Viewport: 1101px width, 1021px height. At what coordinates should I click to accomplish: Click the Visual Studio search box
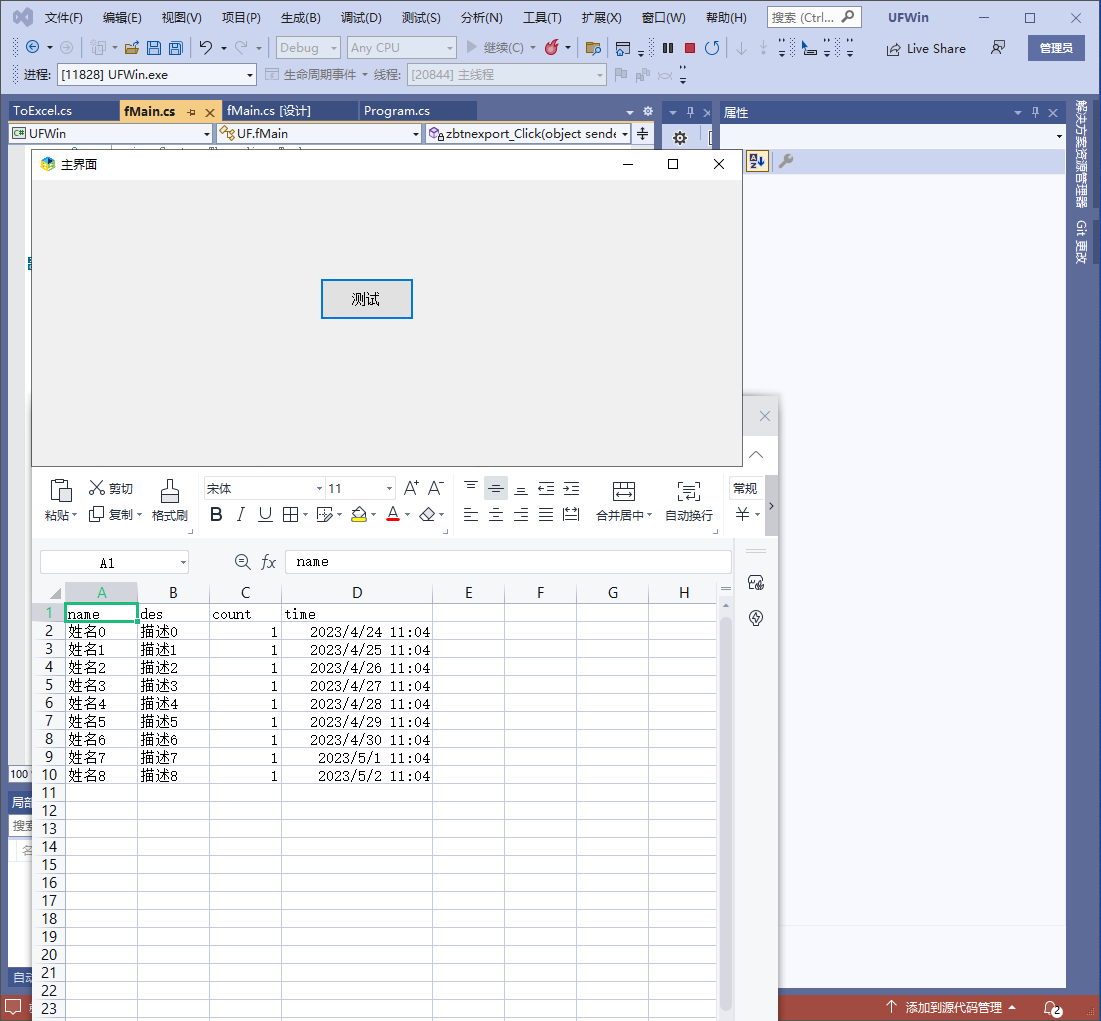click(x=814, y=18)
